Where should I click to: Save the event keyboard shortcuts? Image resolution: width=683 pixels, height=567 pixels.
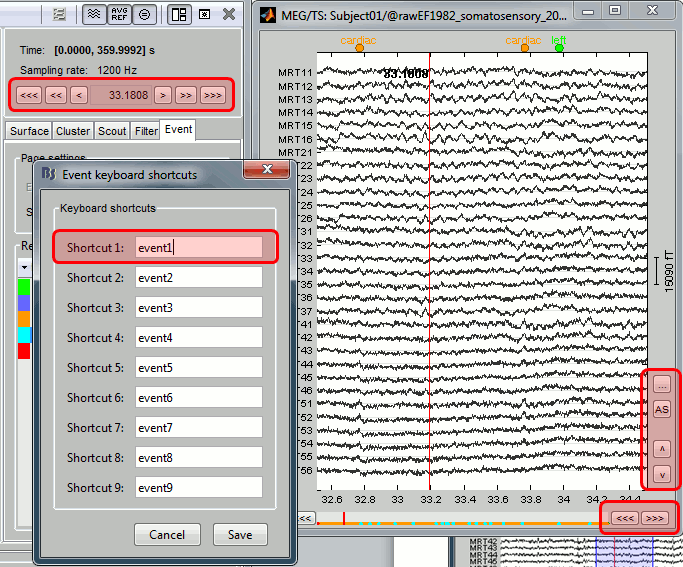(x=239, y=535)
